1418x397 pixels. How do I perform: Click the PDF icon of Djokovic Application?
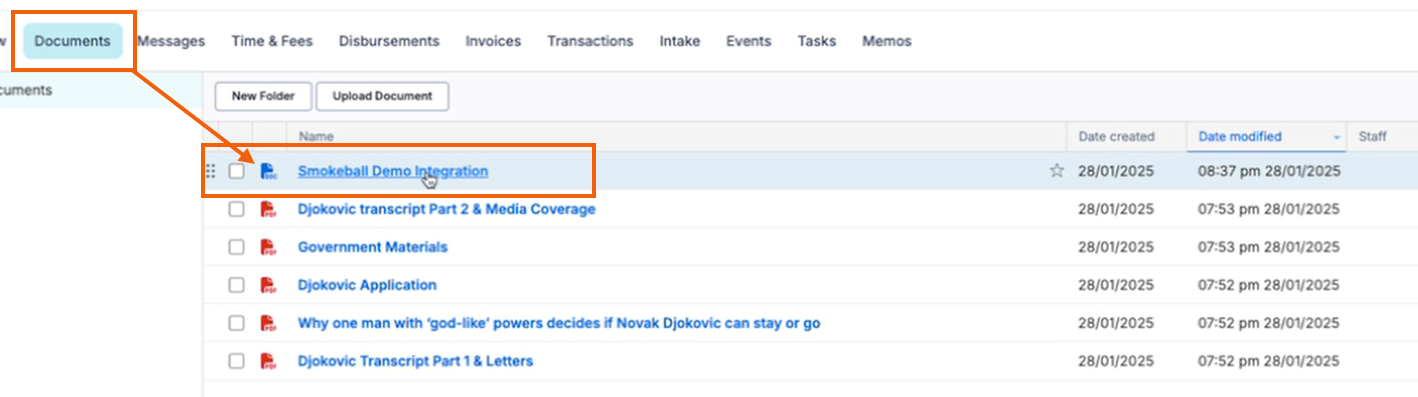(268, 285)
